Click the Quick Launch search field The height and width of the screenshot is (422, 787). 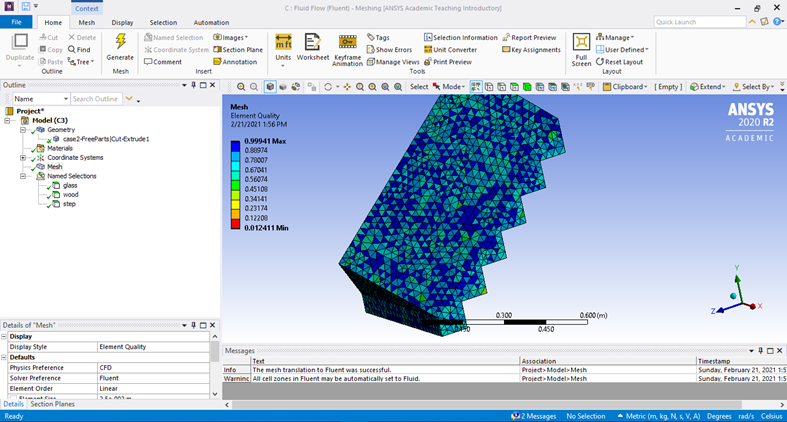[x=700, y=22]
